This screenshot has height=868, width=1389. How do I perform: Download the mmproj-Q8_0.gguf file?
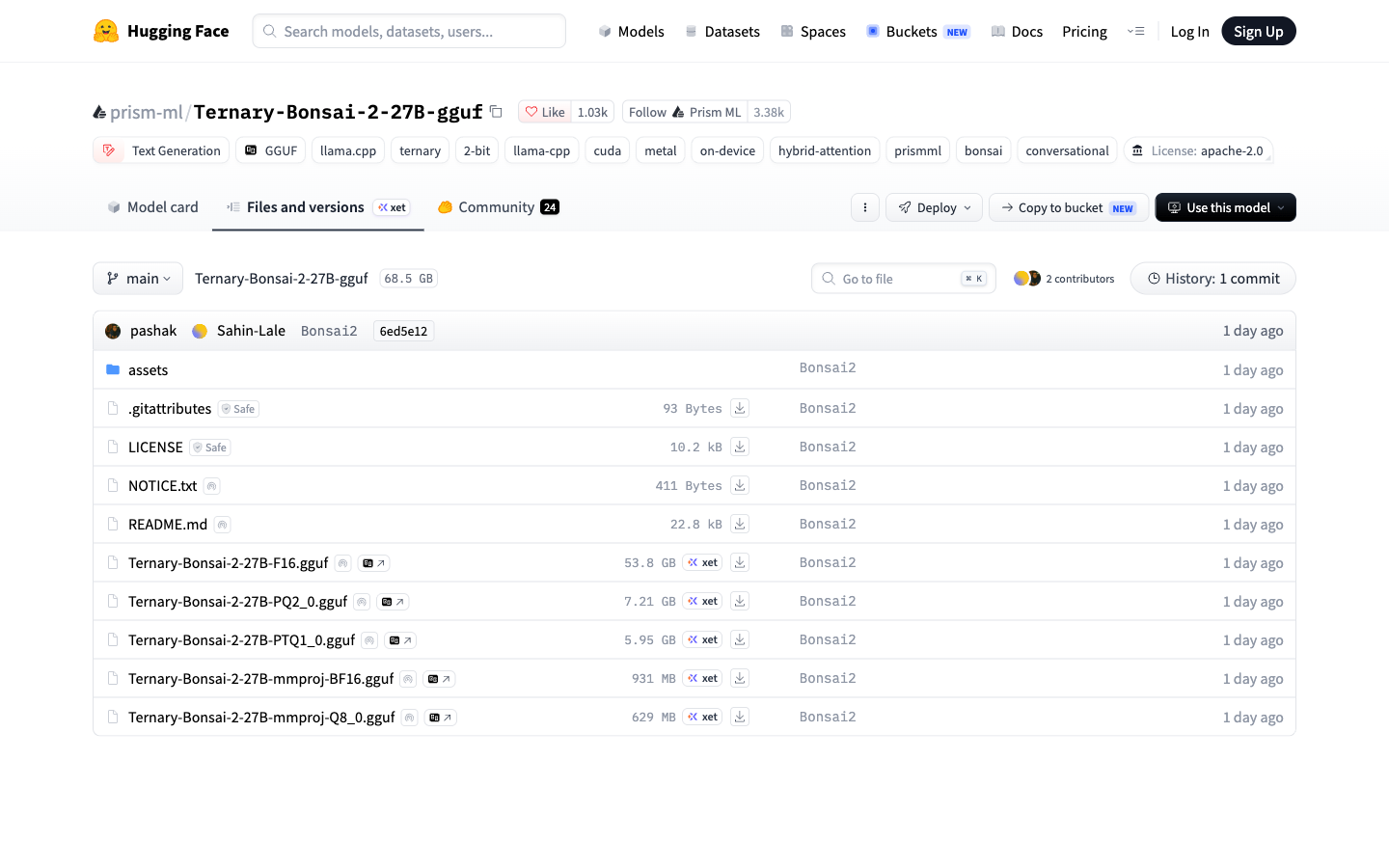point(740,717)
